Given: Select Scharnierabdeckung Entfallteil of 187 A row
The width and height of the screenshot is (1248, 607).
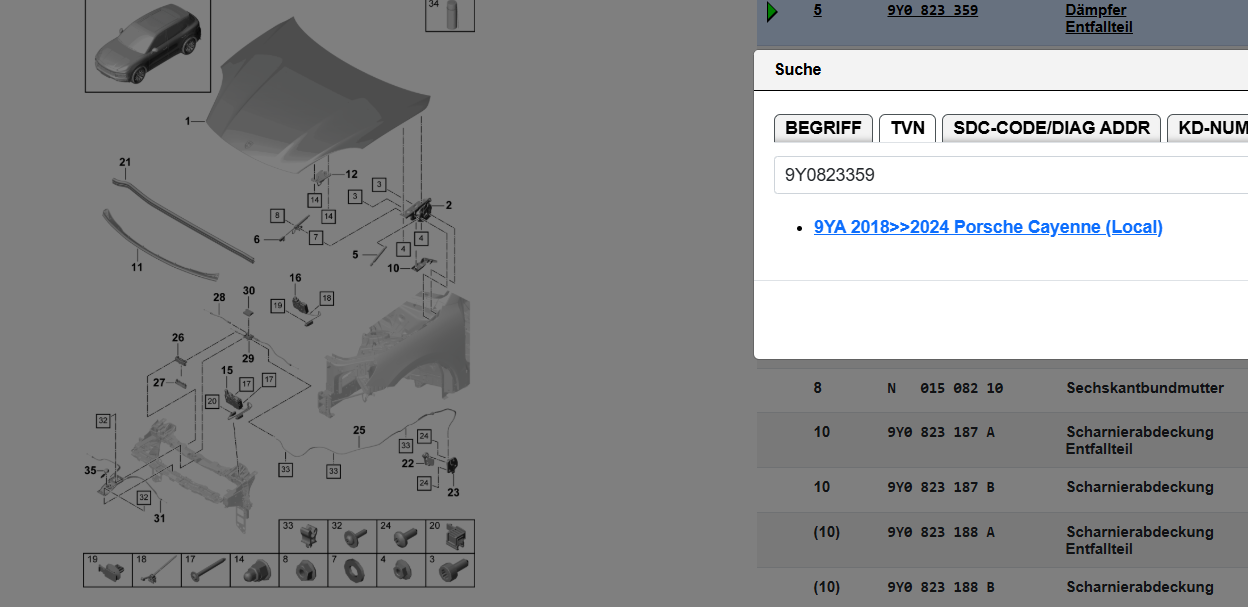Looking at the screenshot, I should [1140, 441].
